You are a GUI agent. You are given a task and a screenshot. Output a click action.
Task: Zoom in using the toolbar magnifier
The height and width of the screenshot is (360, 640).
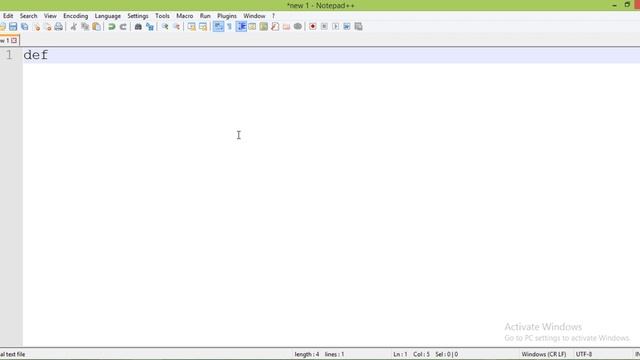tap(165, 27)
